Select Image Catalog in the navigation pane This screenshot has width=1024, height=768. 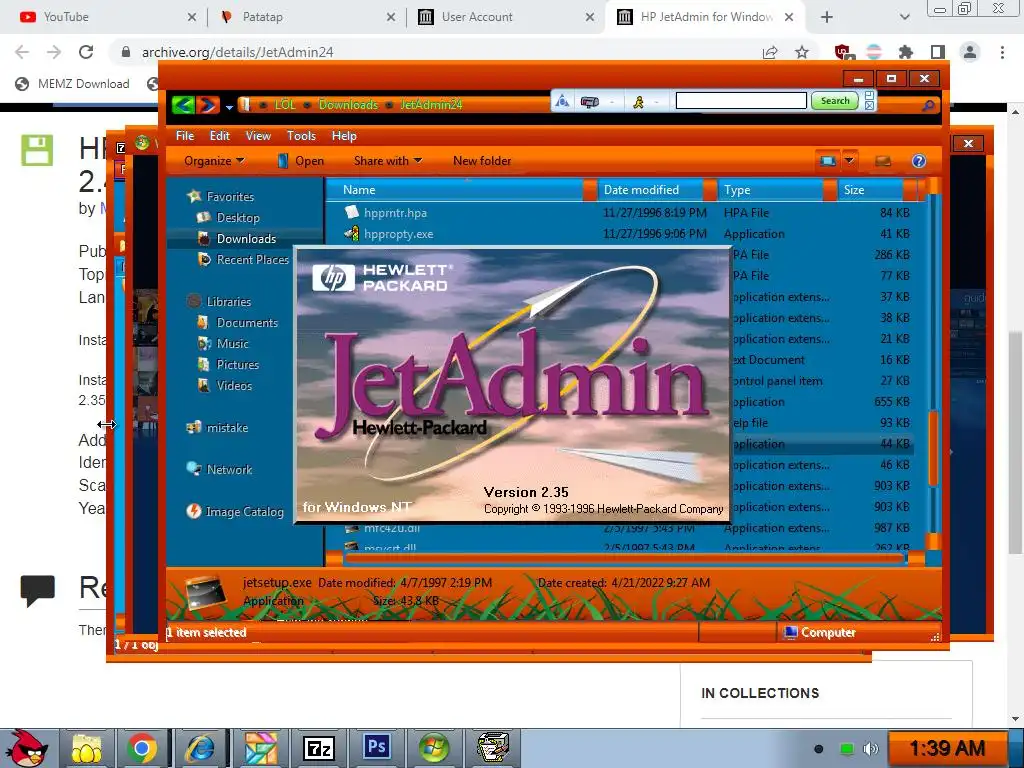pyautogui.click(x=235, y=511)
